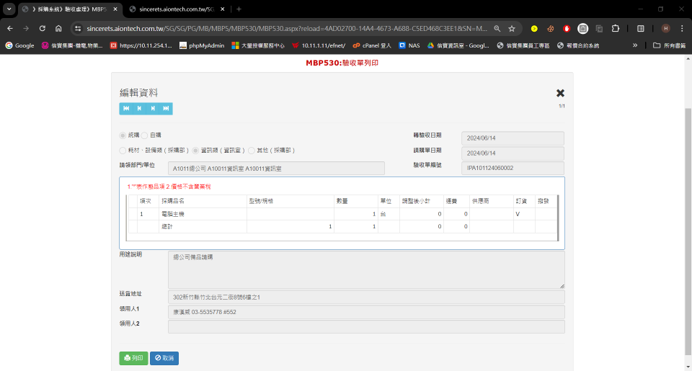The image size is (692, 371).
Task: Click the orange extension icon in the toolbar
Action: tap(550, 29)
